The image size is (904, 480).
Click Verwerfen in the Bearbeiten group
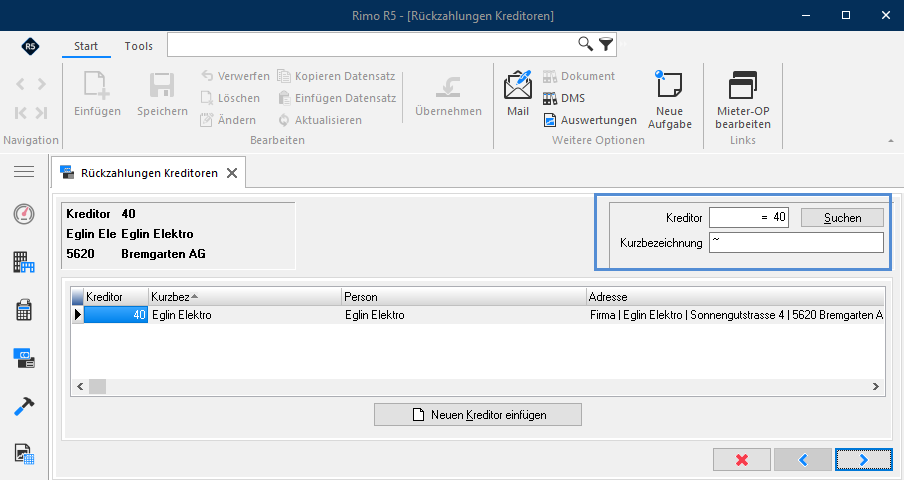(x=235, y=76)
